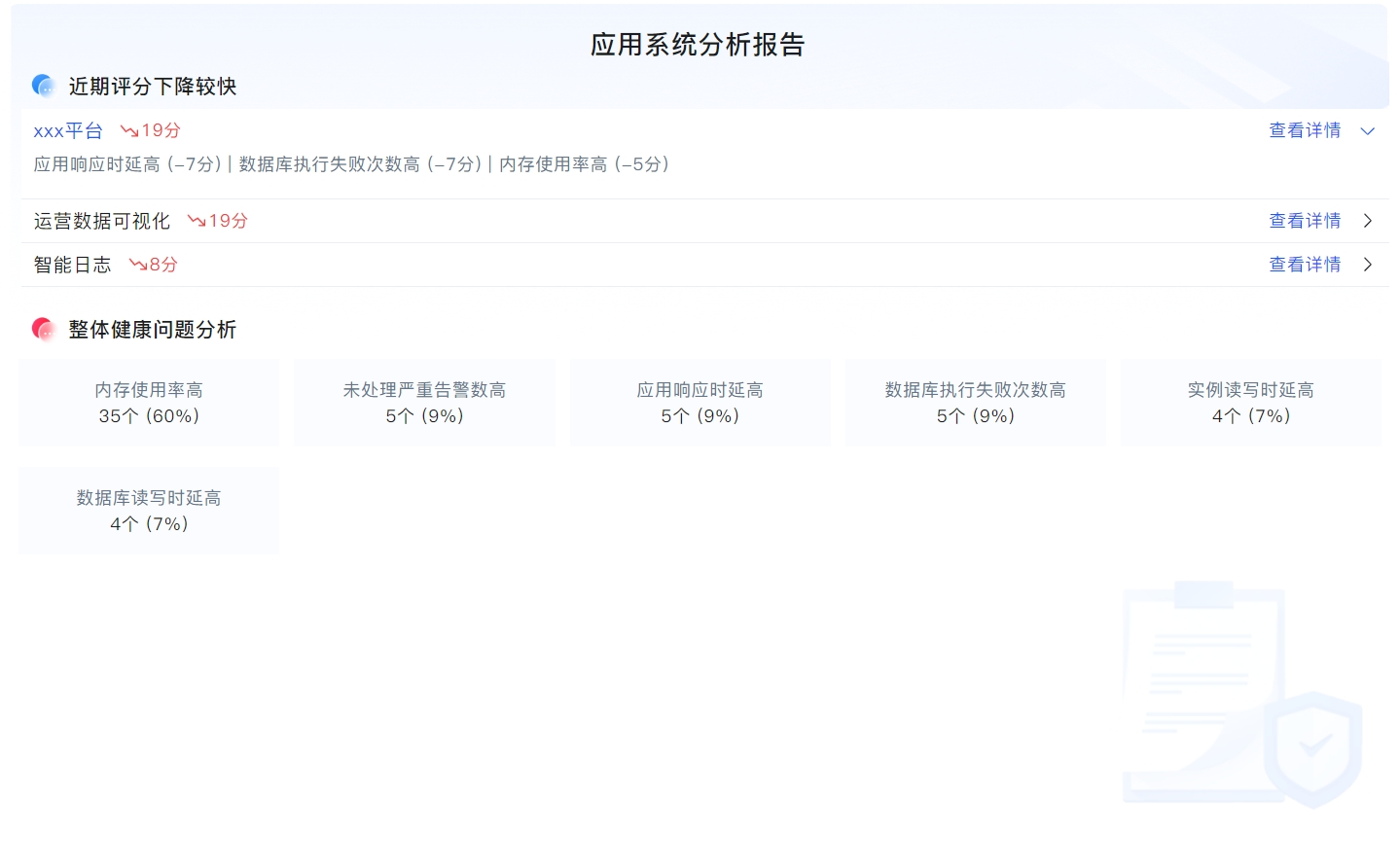The image size is (1400, 856).
Task: Expand 智能日志 row using right chevron
Action: (x=1367, y=265)
